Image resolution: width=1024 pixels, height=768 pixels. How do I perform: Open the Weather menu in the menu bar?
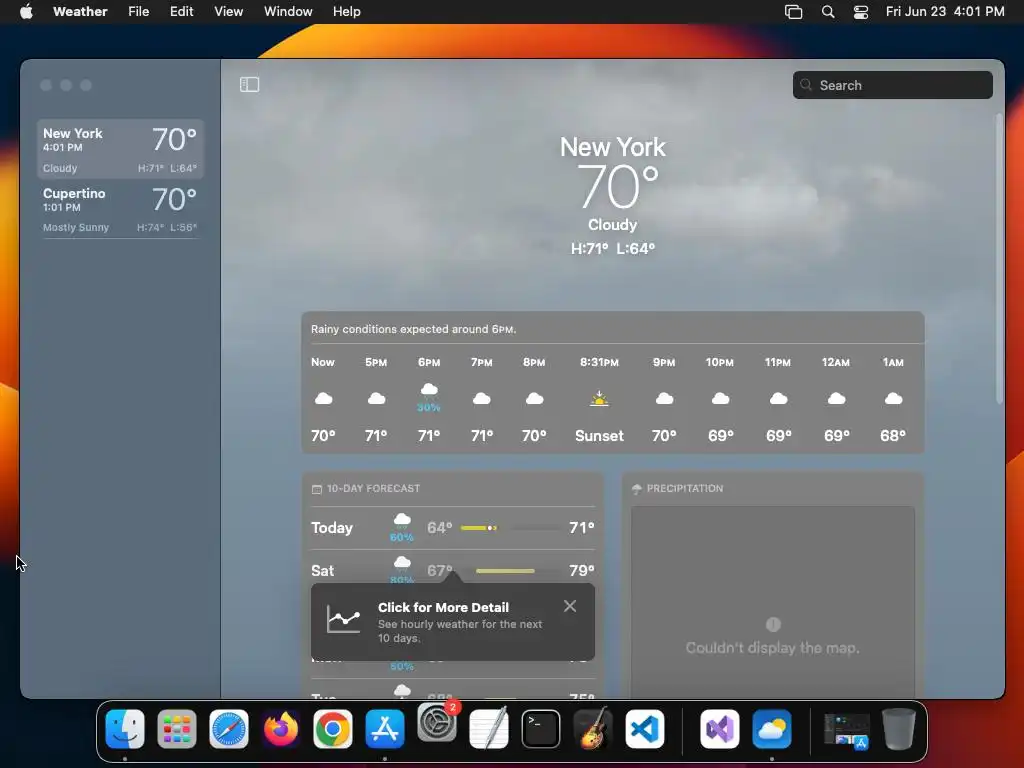pos(80,12)
